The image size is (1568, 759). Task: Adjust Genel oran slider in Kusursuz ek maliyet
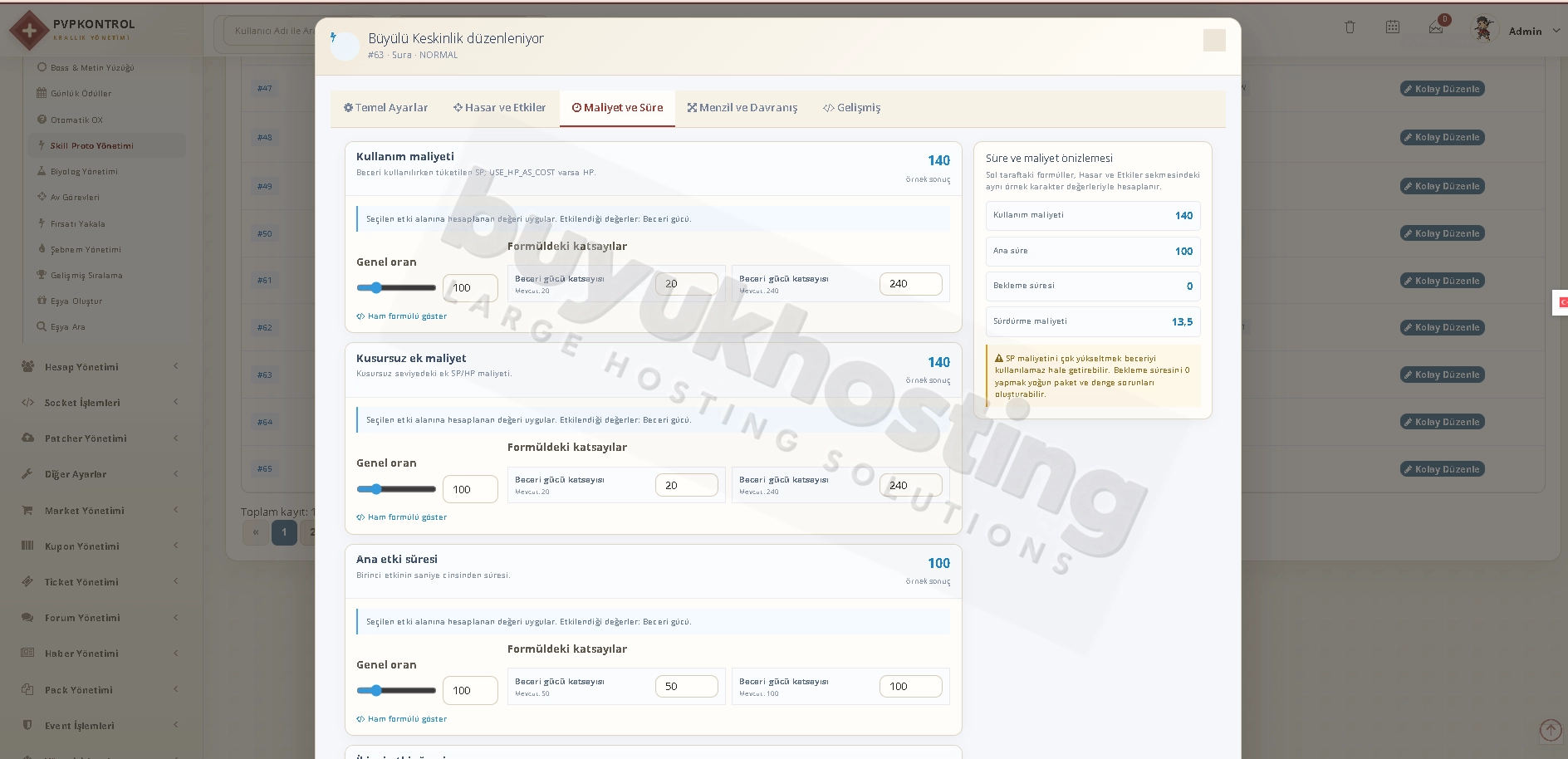click(x=396, y=489)
